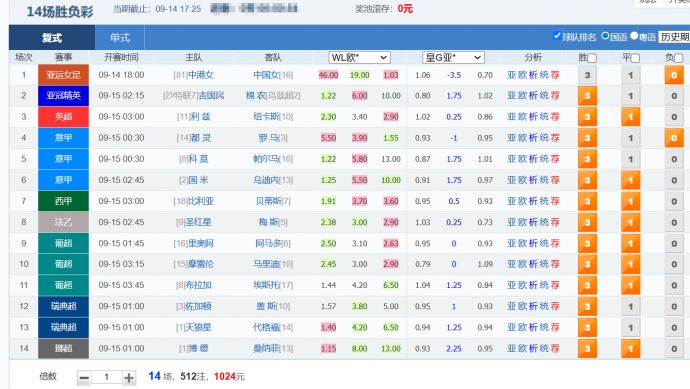Open away team 贝蒂斯 link
The image size is (690, 389).
click(x=268, y=201)
